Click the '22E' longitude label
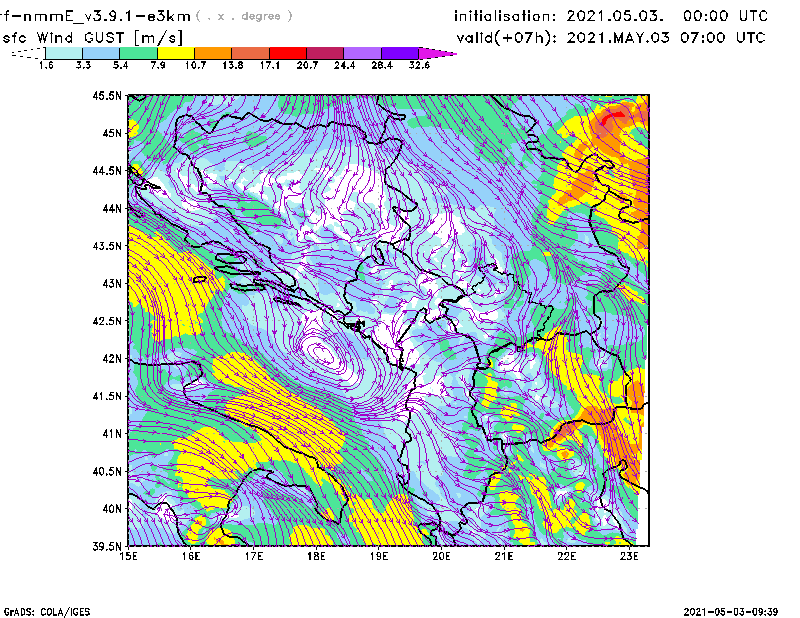Screen dimensions: 800x618 coord(566,556)
